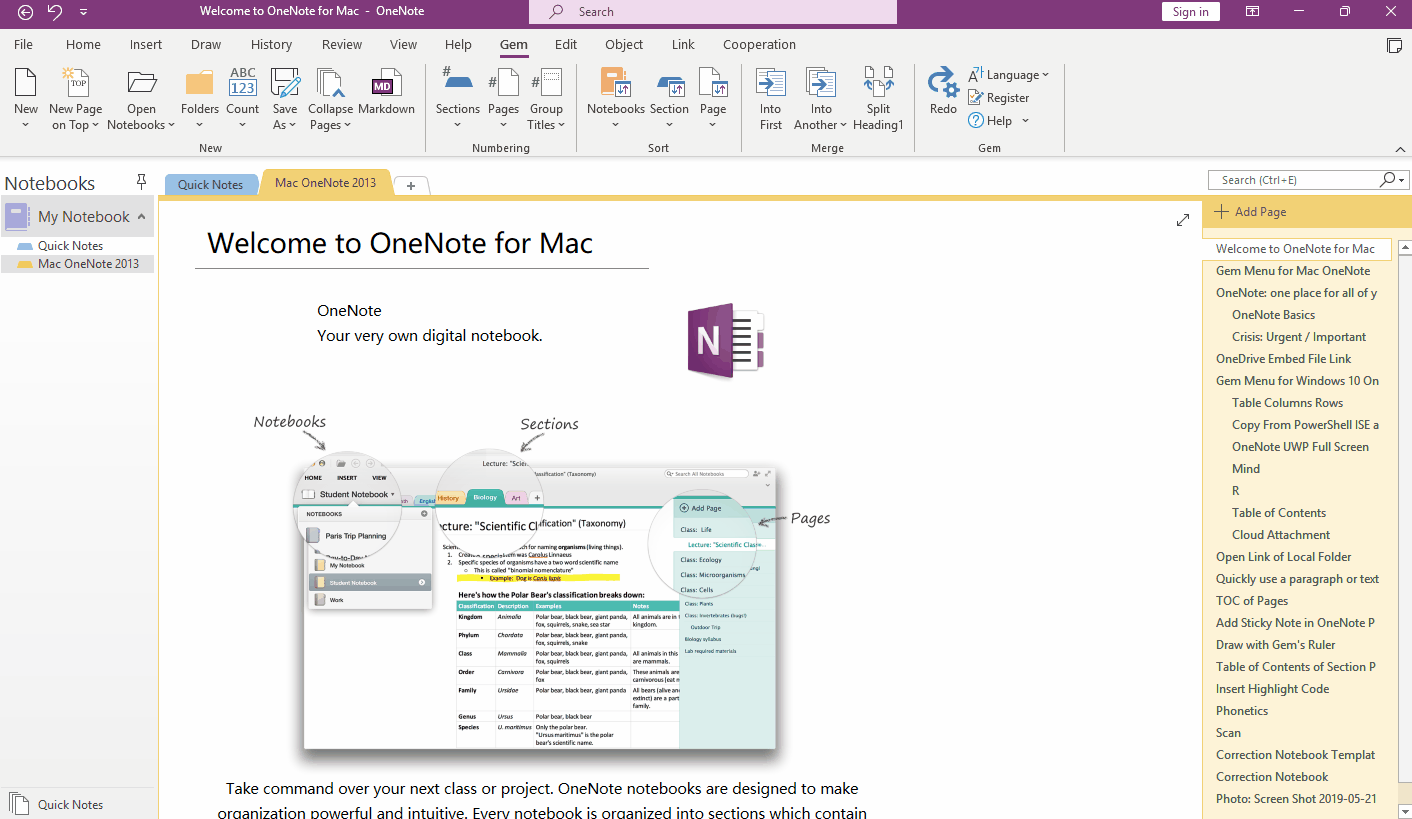The width and height of the screenshot is (1412, 819).
Task: Click the page title Welcome to OneNote for Mac
Action: (x=400, y=243)
